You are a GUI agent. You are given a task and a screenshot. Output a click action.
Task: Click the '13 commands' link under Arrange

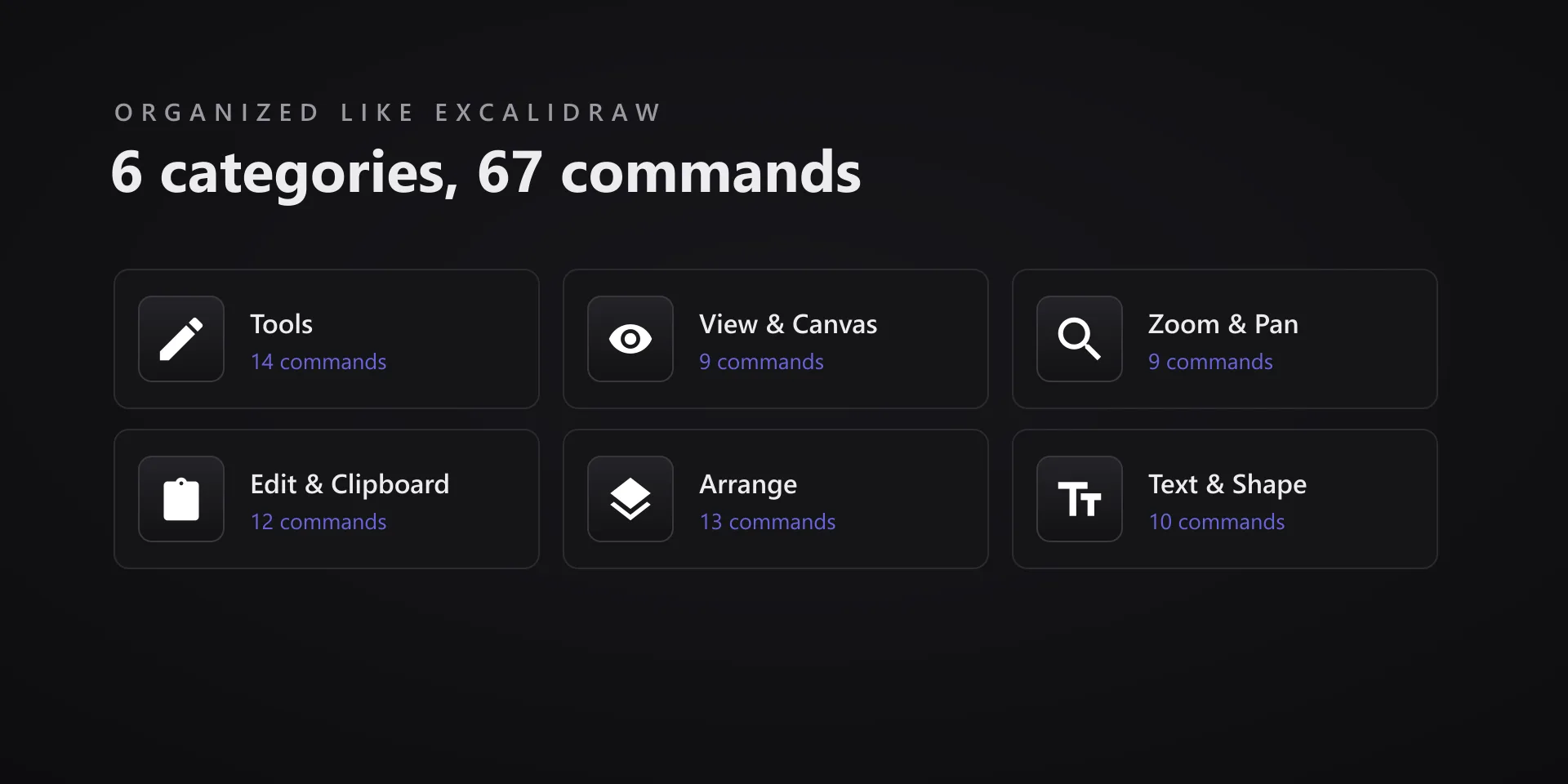pyautogui.click(x=768, y=522)
